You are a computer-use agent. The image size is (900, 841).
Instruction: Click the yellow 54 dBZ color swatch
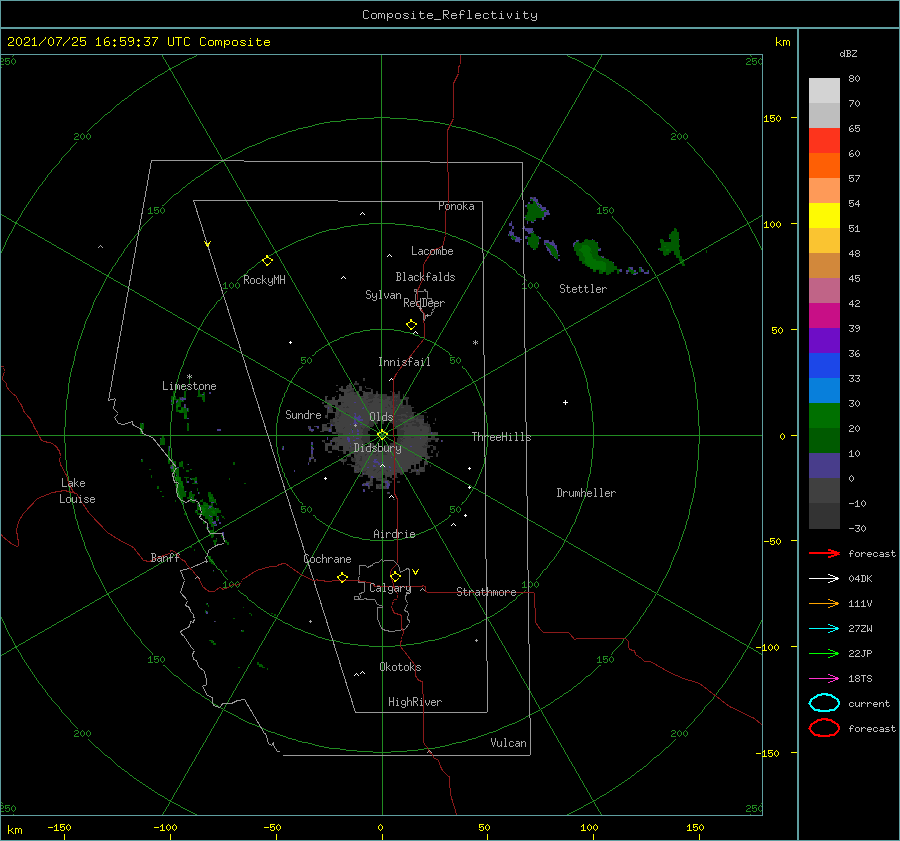point(824,215)
